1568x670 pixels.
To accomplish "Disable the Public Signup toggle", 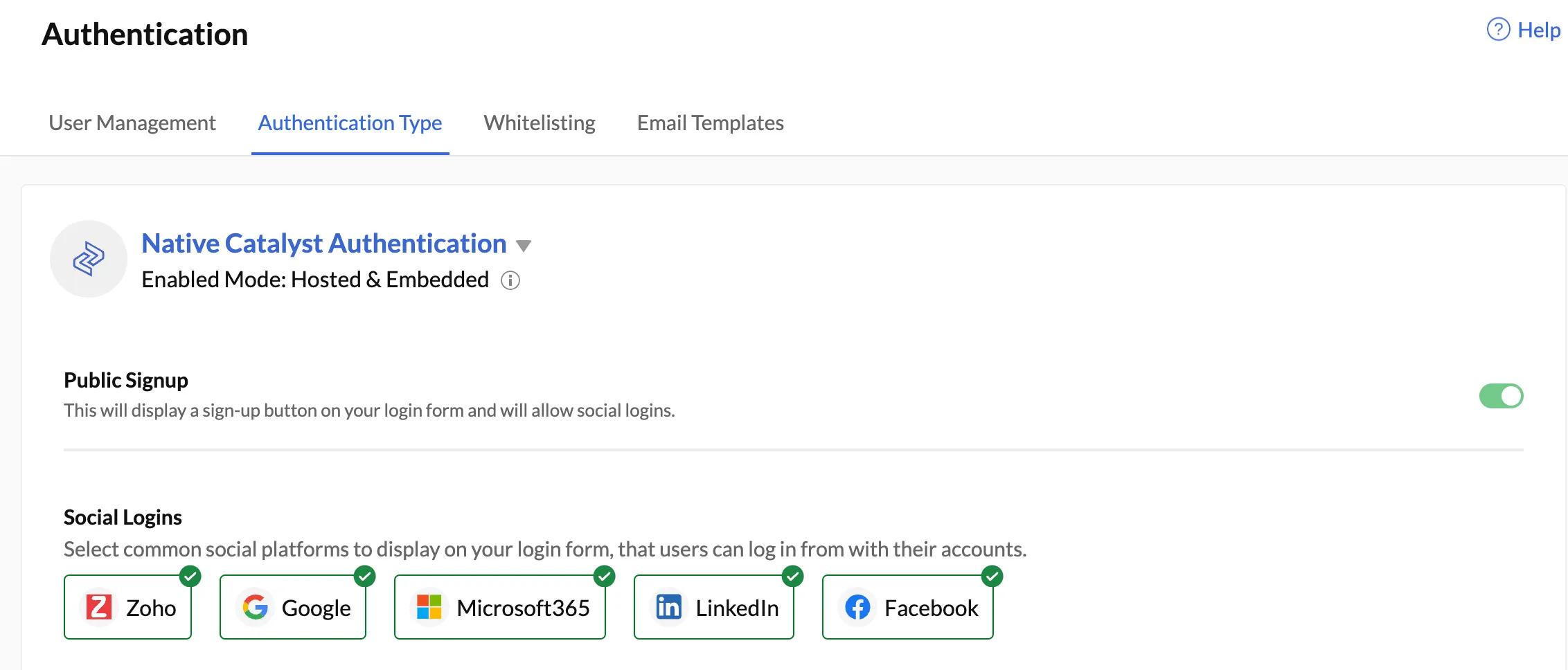I will point(1501,396).
